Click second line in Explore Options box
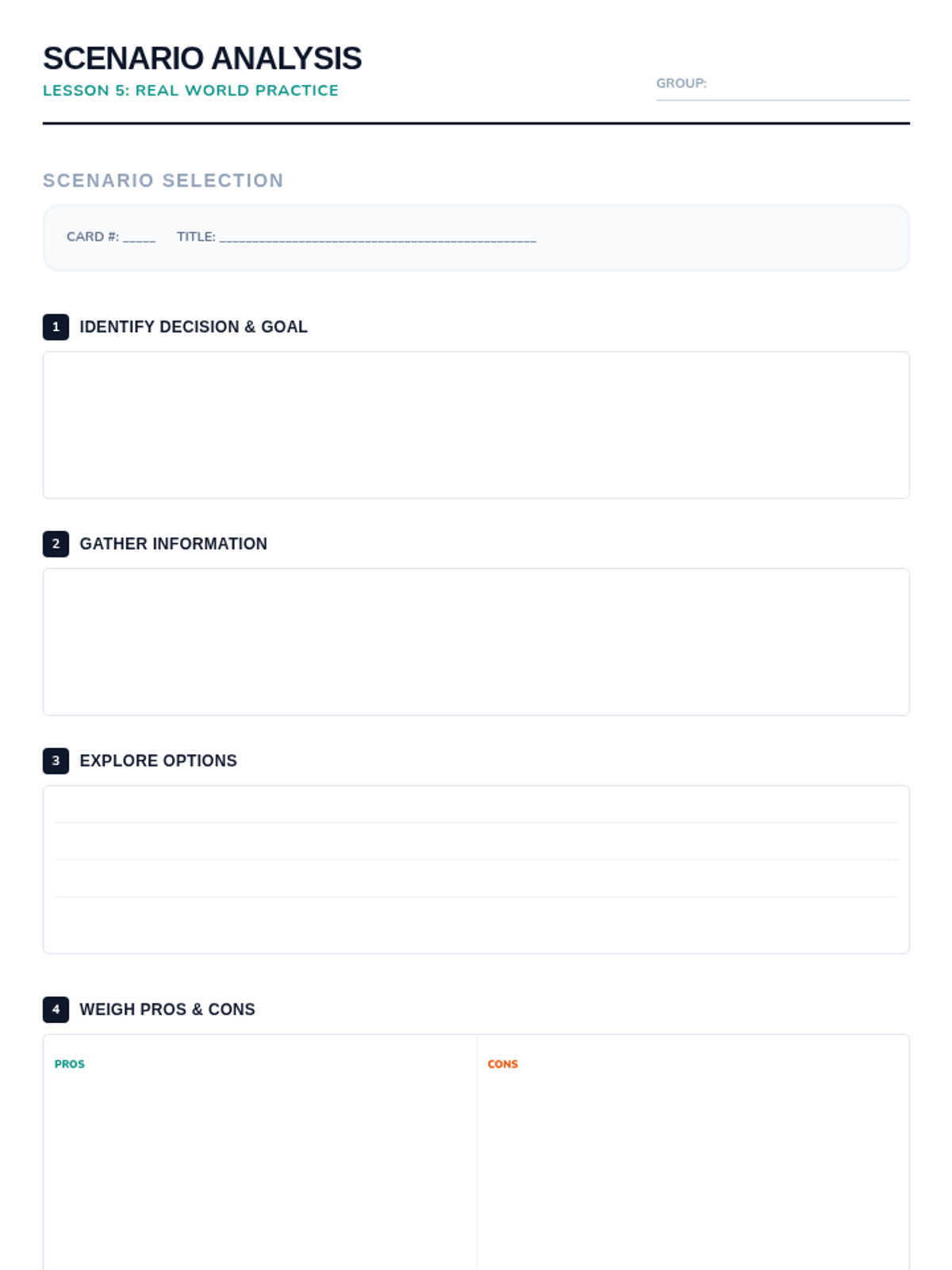This screenshot has height=1270, width=952. tap(476, 841)
